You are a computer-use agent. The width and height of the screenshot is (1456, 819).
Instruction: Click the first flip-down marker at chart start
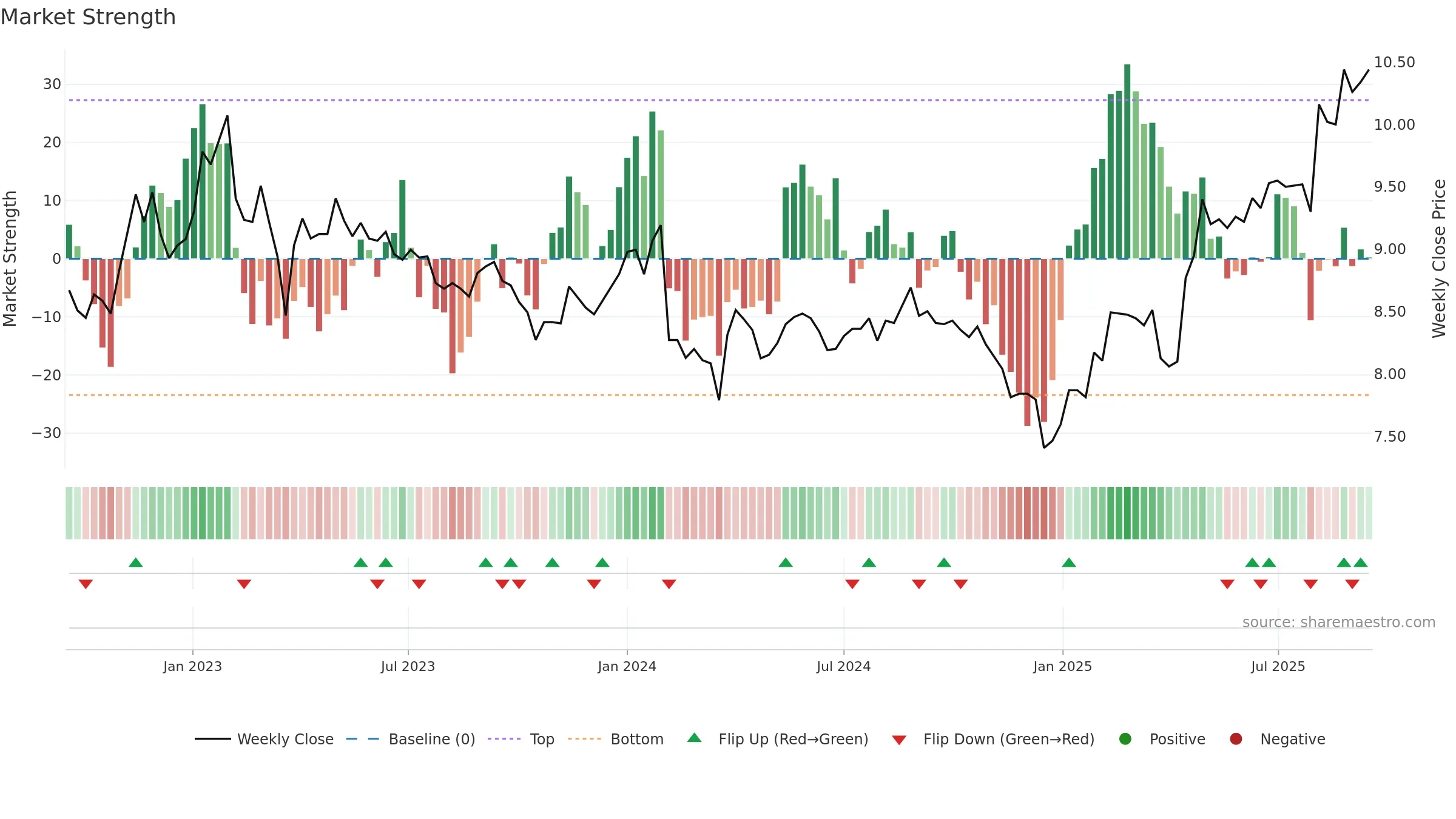86,584
